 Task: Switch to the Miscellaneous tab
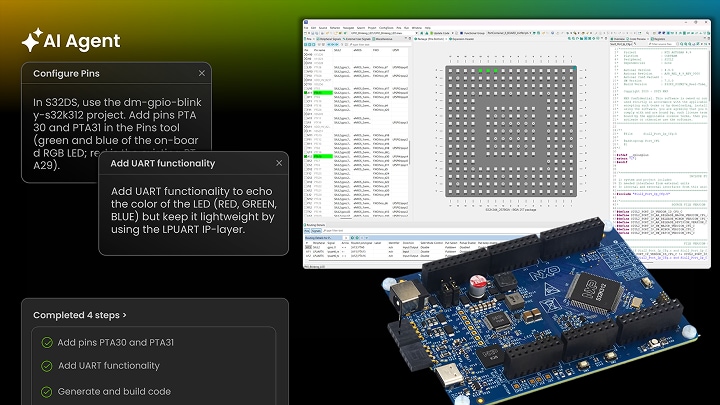click(383, 39)
